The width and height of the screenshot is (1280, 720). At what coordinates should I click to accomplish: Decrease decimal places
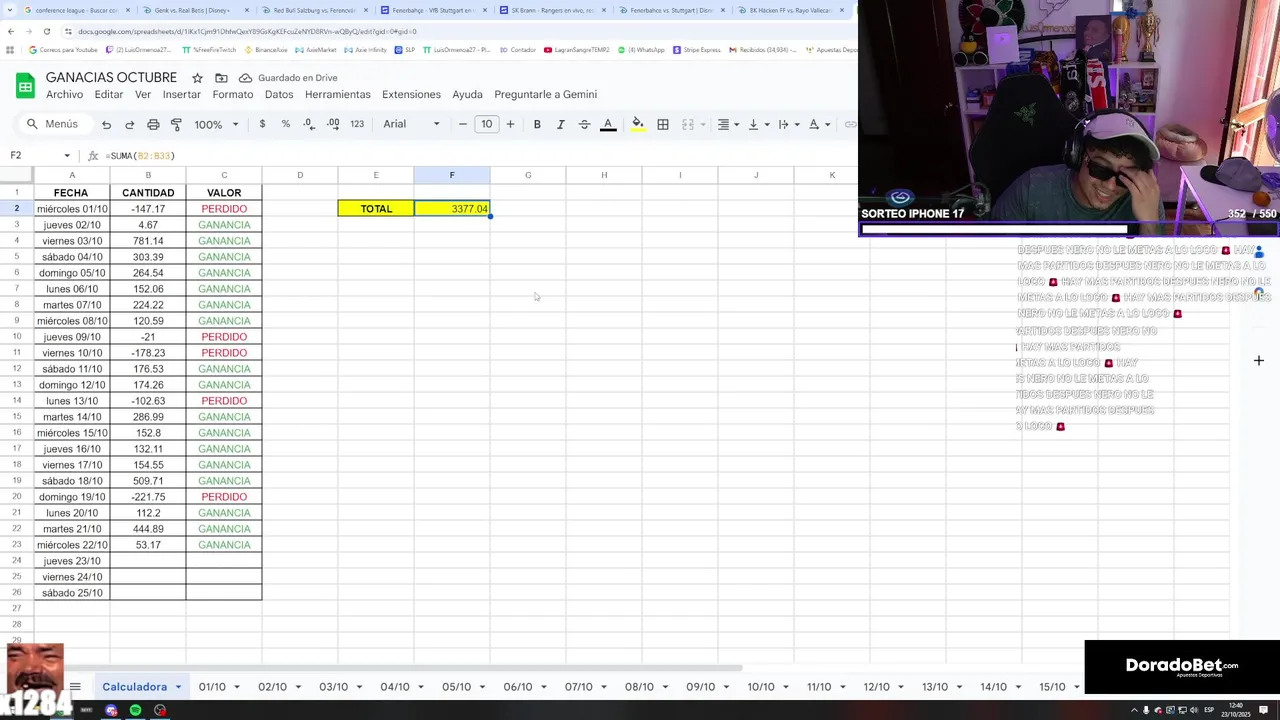309,124
